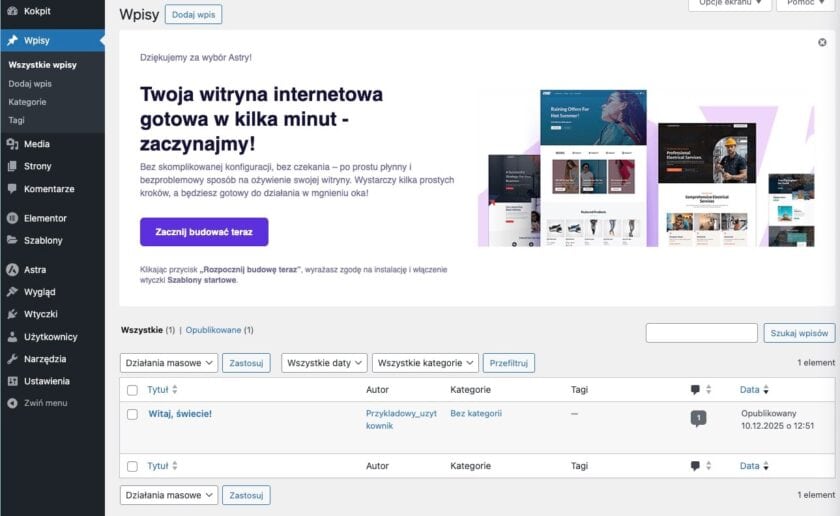Click the Szukaj wpisów button

[x=799, y=333]
